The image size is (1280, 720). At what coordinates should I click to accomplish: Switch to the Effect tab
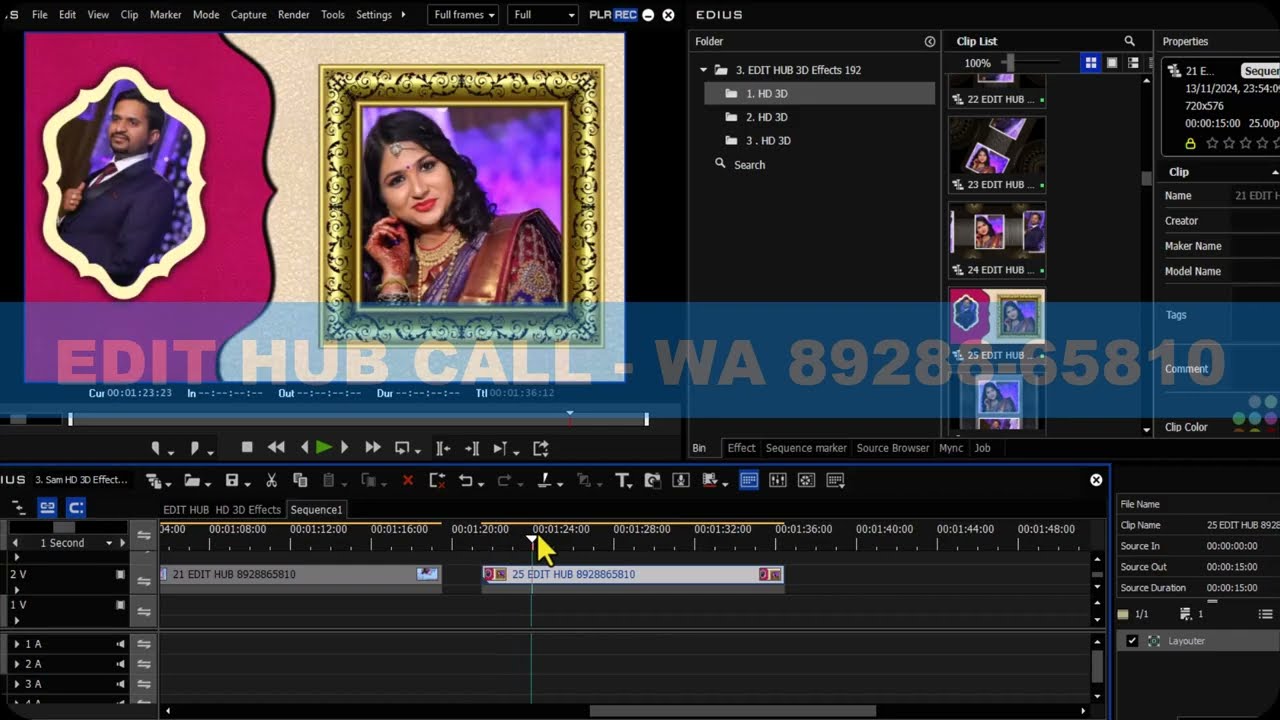[x=741, y=448]
